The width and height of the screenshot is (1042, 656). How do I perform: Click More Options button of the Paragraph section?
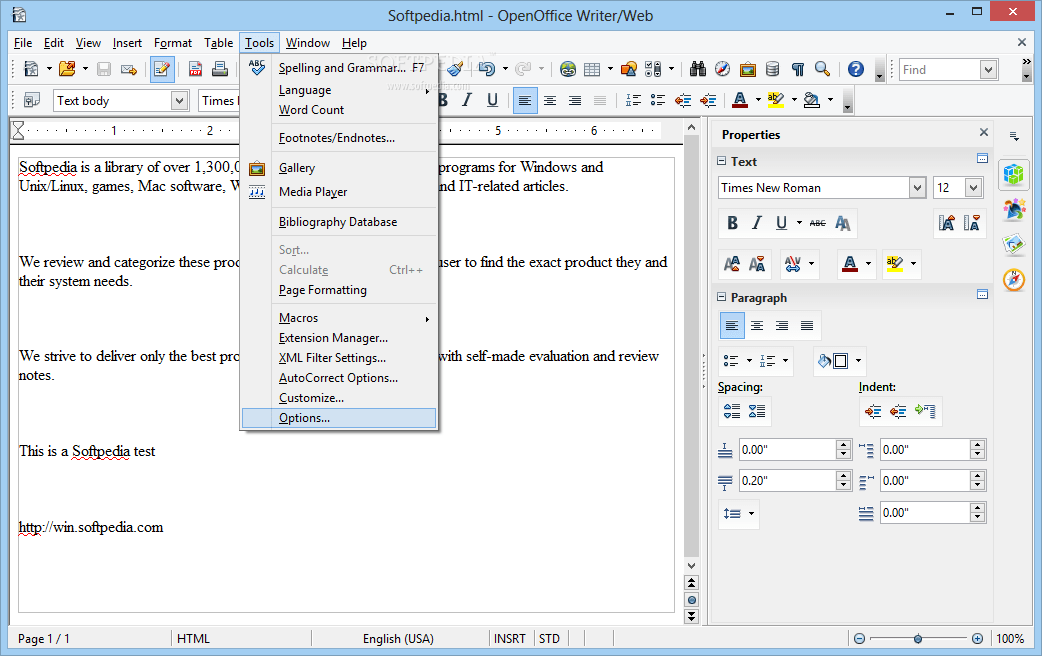[982, 294]
